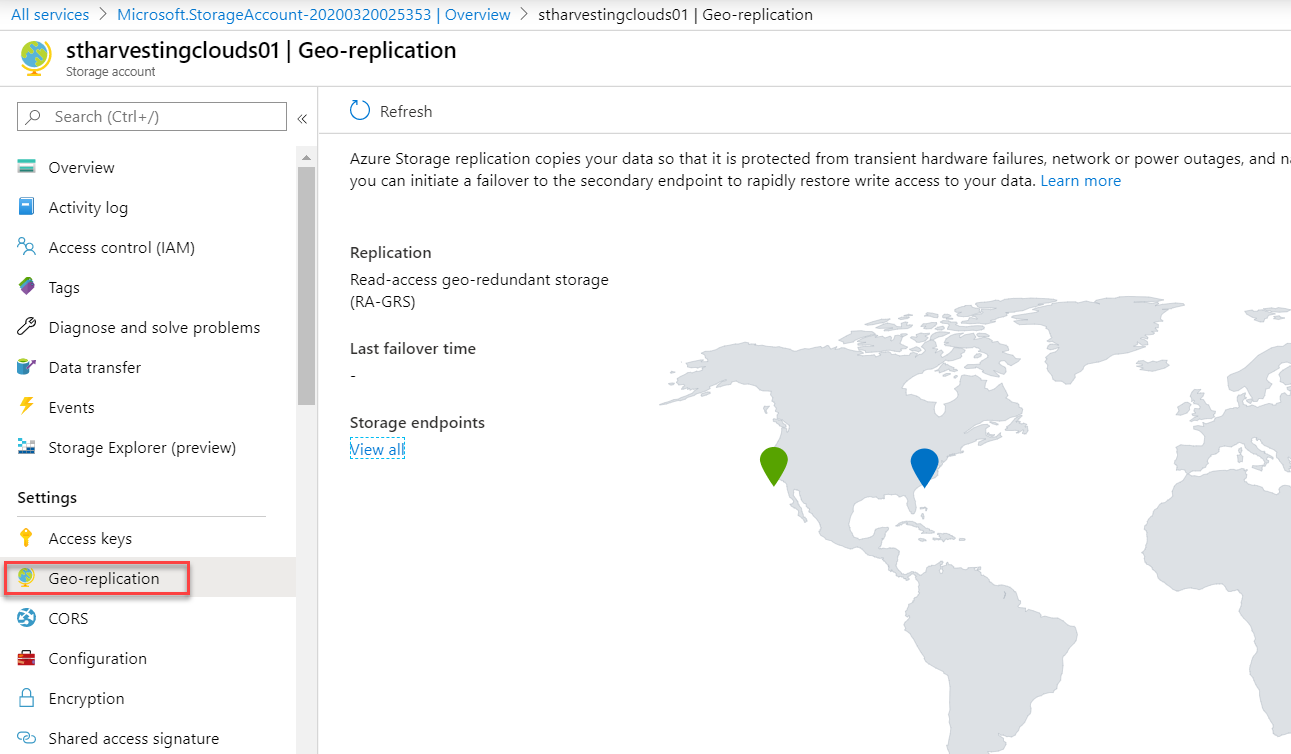Click the Refresh button label
This screenshot has width=1291, height=754.
coord(406,111)
